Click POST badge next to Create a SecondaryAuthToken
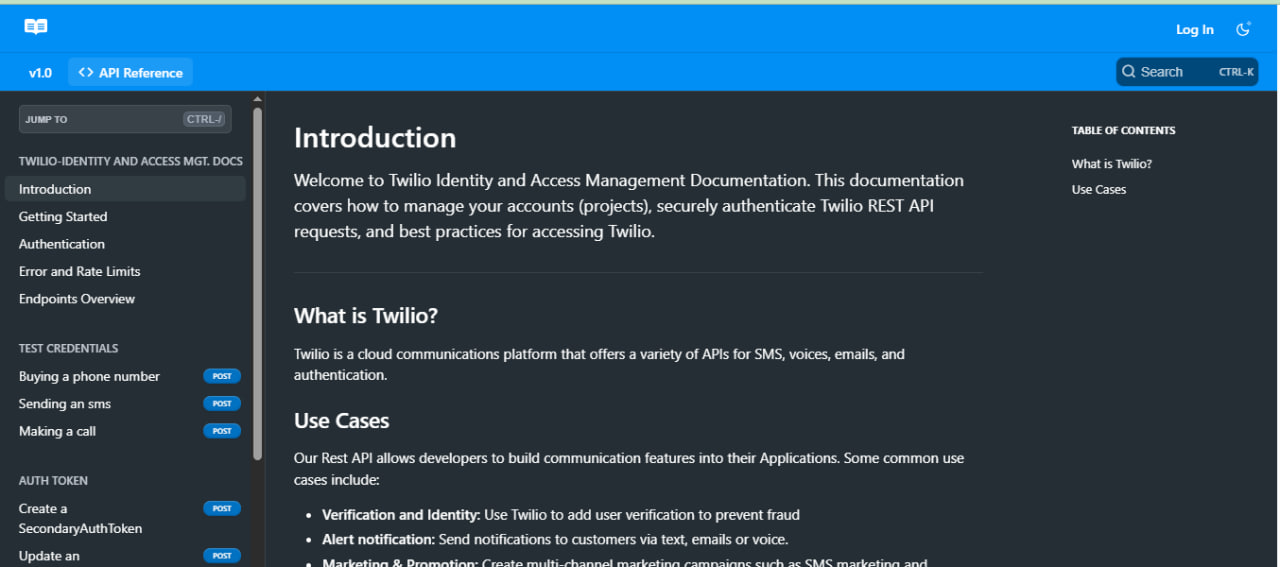The height and width of the screenshot is (567, 1280). pos(222,508)
